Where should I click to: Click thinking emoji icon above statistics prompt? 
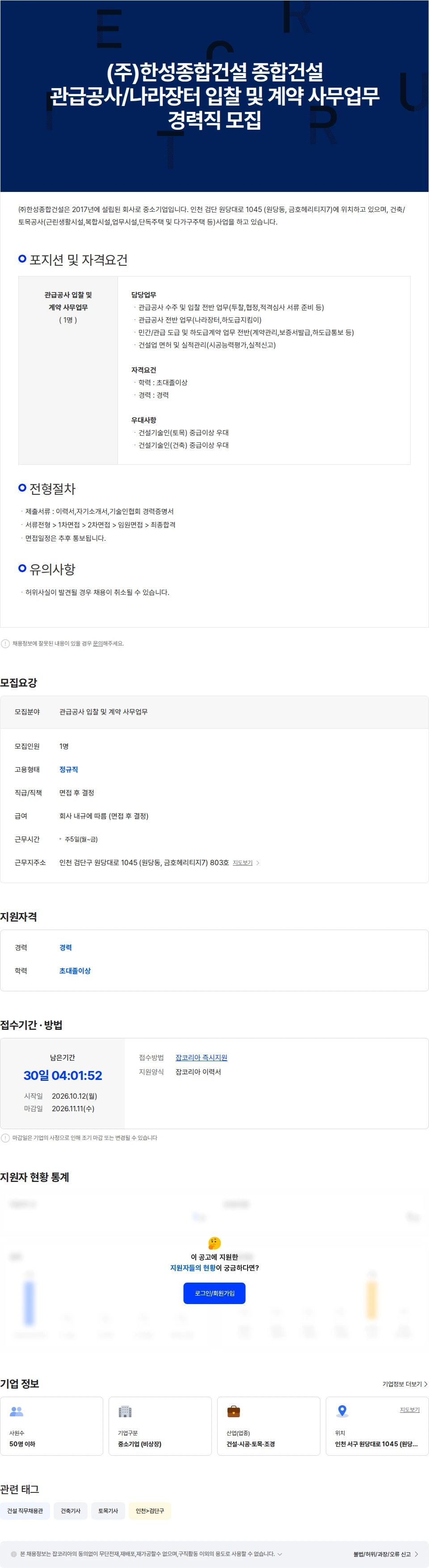pos(214,1243)
